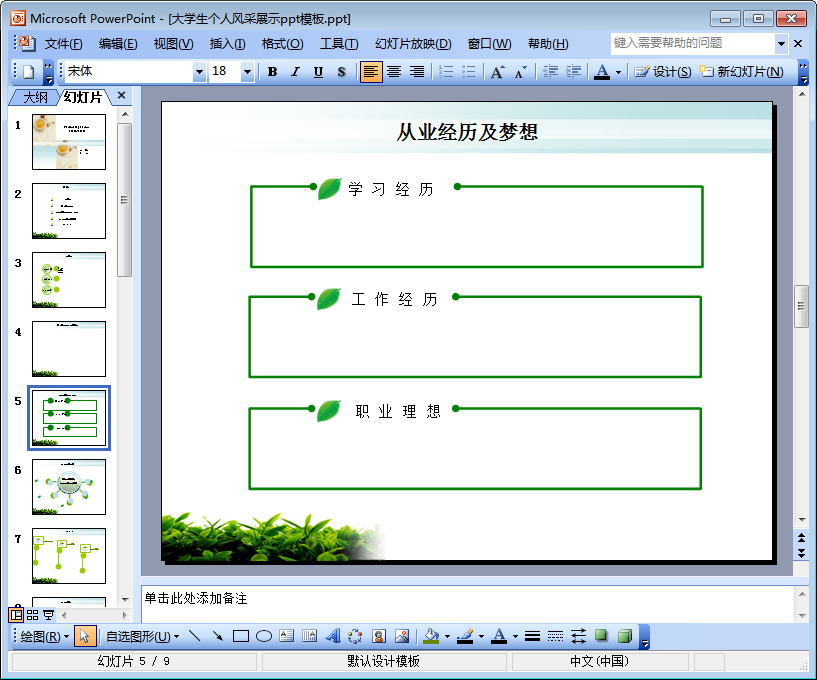Image resolution: width=817 pixels, height=680 pixels.
Task: Apply fill color bucket
Action: pos(431,636)
